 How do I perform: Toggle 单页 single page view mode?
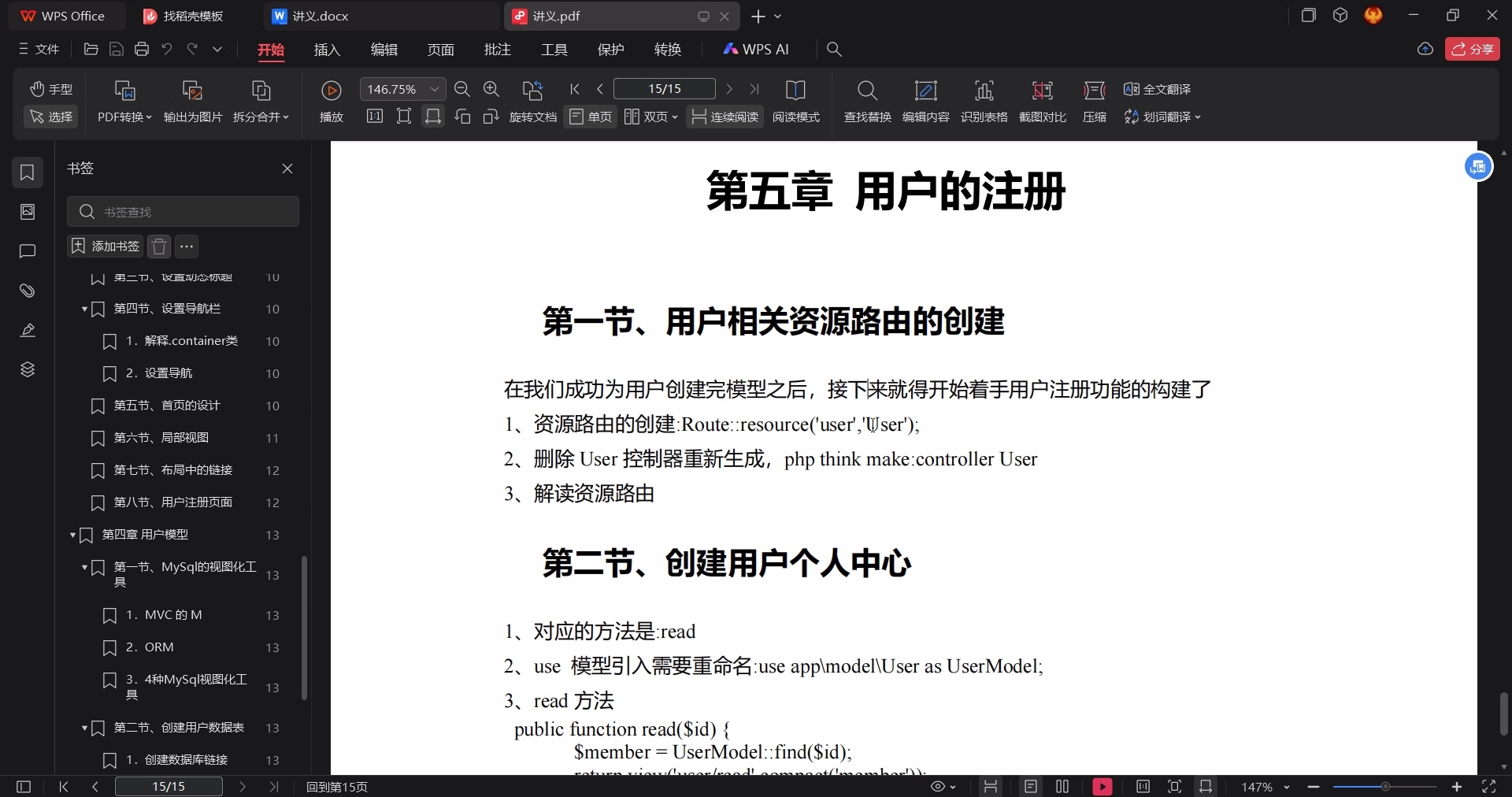tap(590, 117)
